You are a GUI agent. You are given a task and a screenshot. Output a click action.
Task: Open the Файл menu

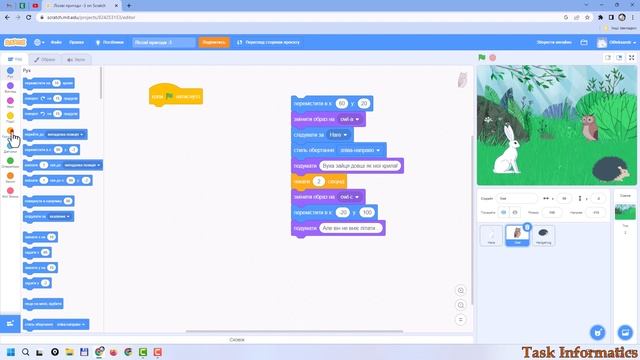point(56,42)
